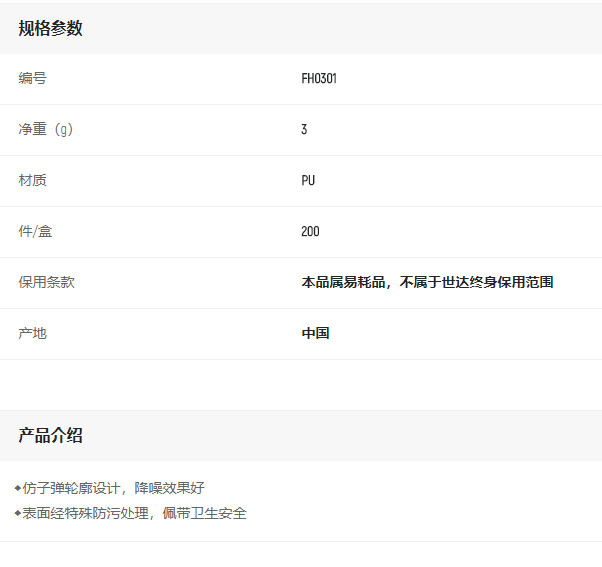This screenshot has height=567, width=602.
Task: Select the 保用条款 row label
Action: (46, 282)
